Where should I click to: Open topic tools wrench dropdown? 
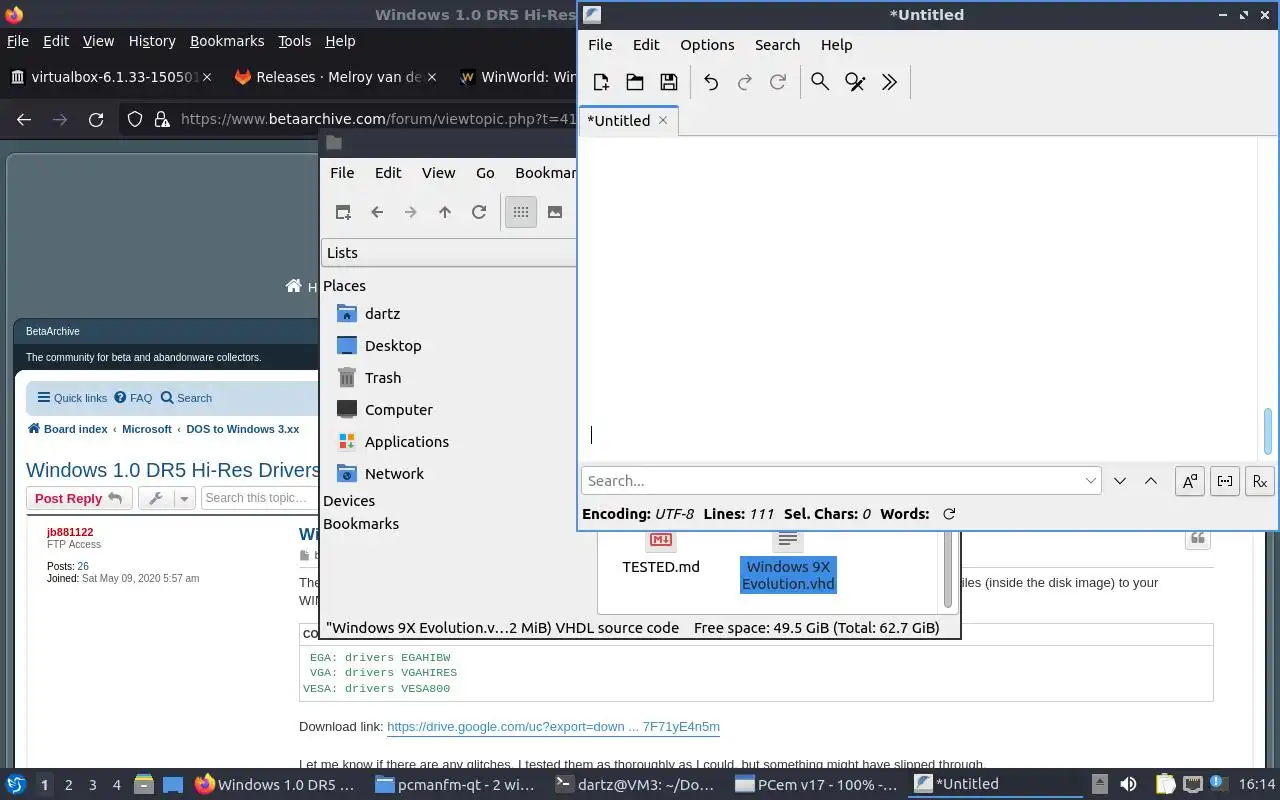[x=166, y=498]
